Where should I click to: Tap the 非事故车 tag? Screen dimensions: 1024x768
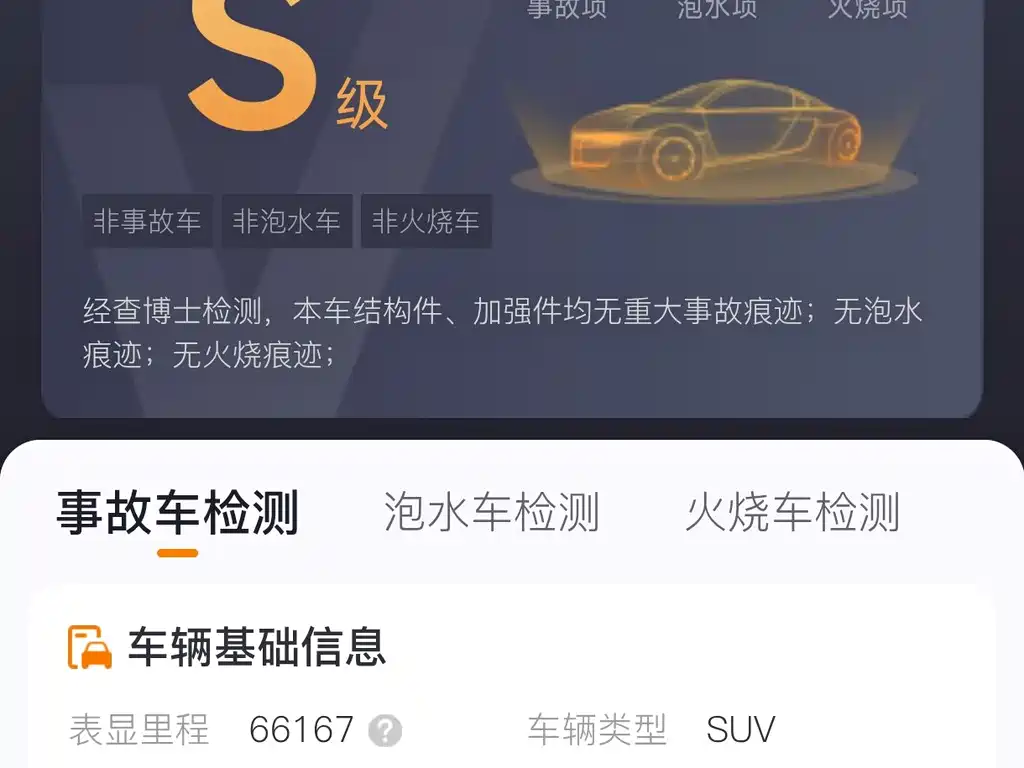[x=147, y=221]
